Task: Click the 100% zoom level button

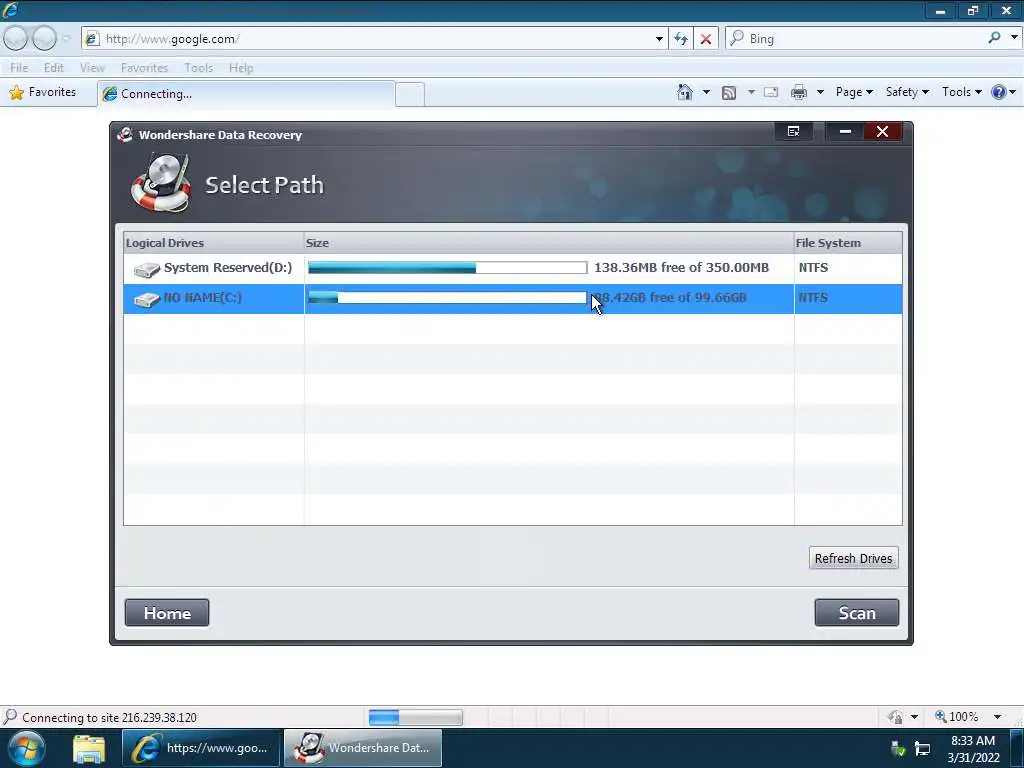Action: coord(957,717)
